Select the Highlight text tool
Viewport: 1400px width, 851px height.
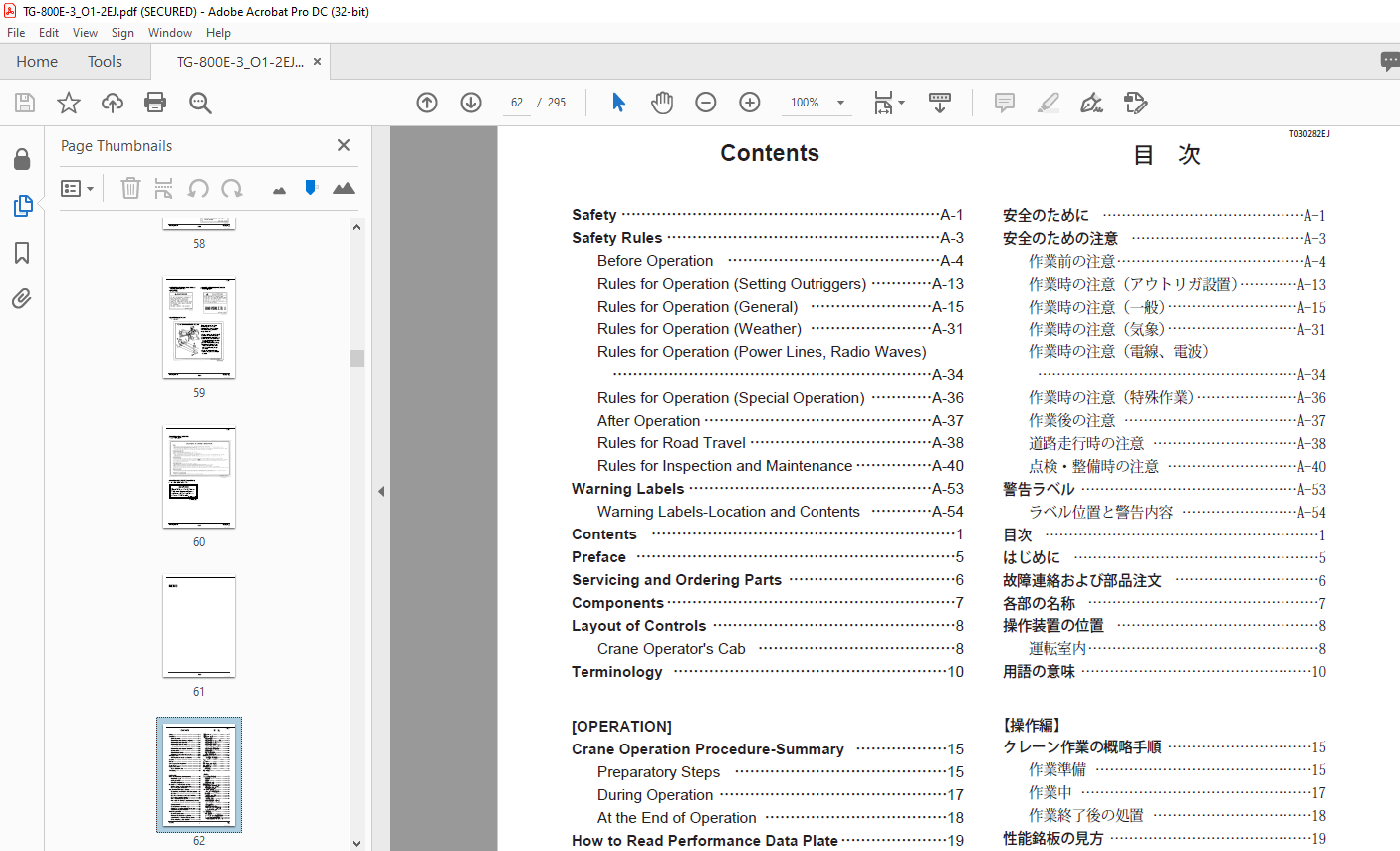point(1049,103)
